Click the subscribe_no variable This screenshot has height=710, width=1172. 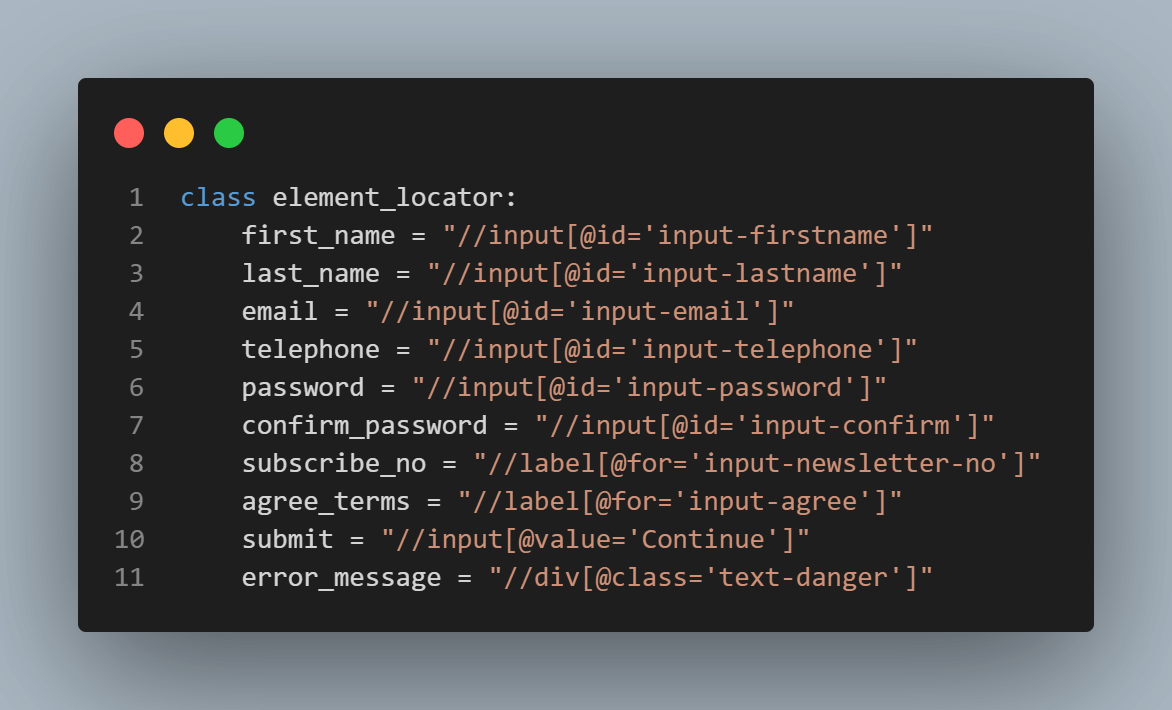click(x=333, y=464)
